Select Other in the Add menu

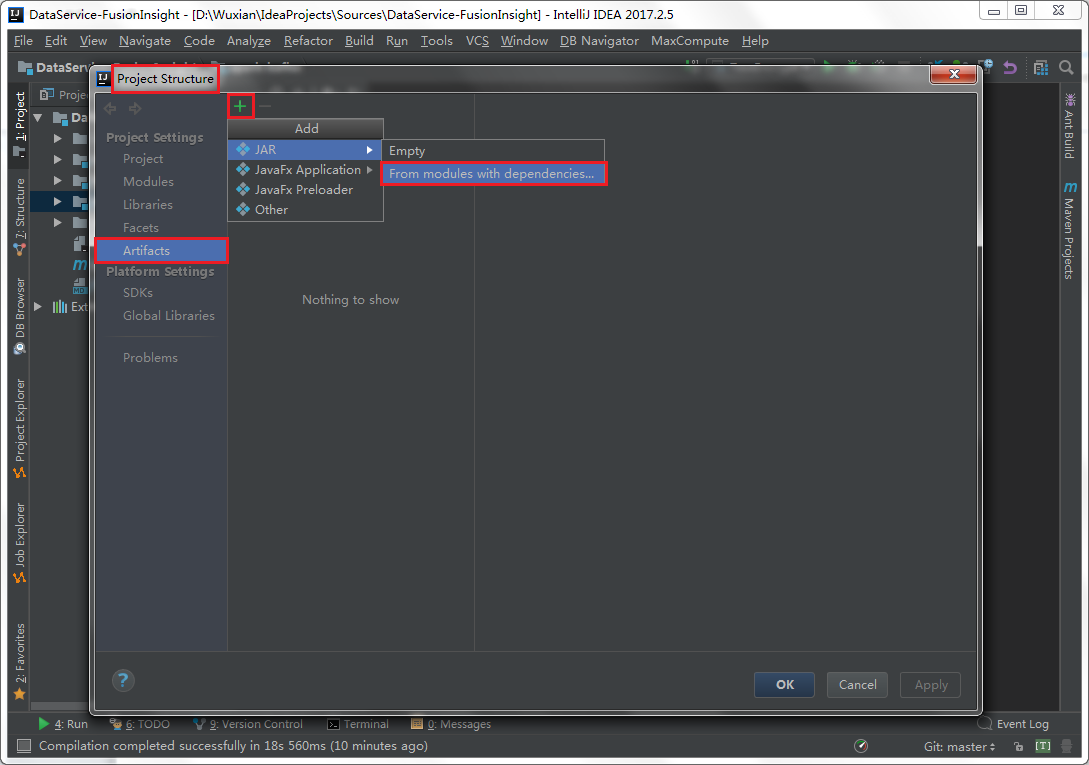(x=305, y=209)
